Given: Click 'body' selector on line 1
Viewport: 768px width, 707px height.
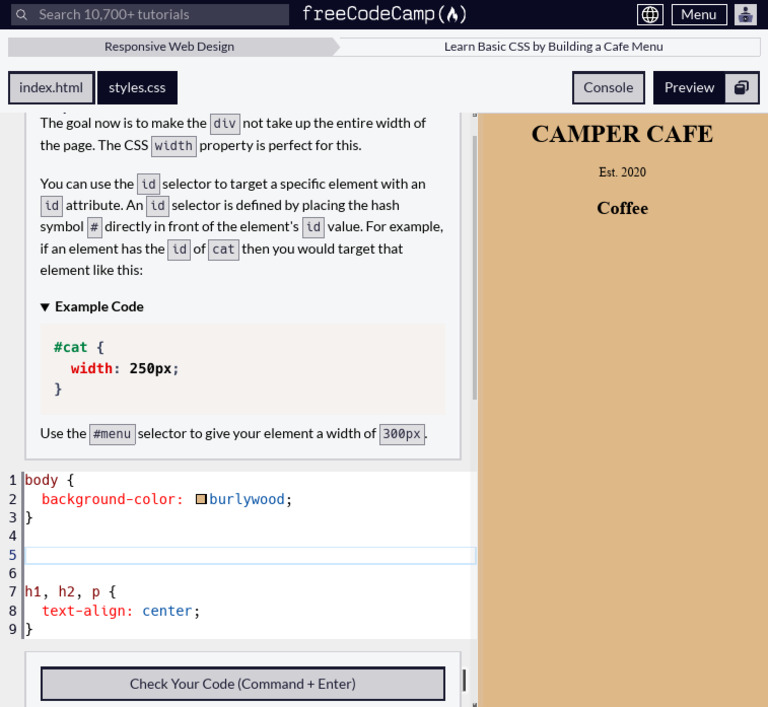Looking at the screenshot, I should coord(42,480).
